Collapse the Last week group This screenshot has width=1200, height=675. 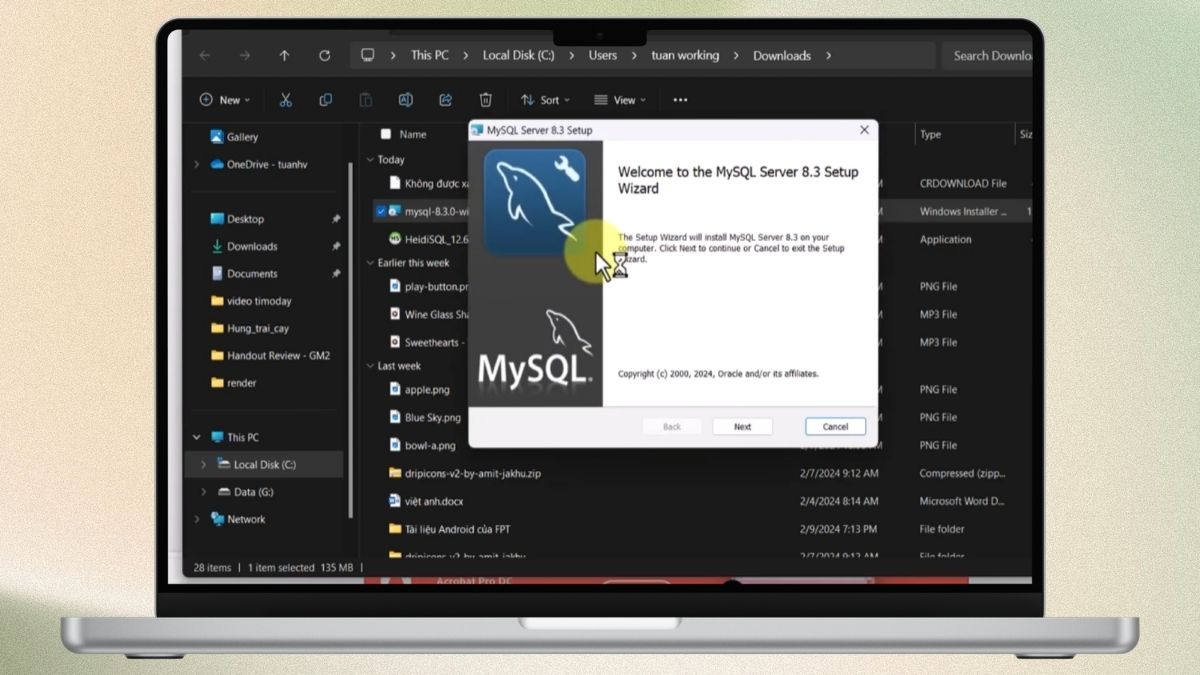point(370,366)
